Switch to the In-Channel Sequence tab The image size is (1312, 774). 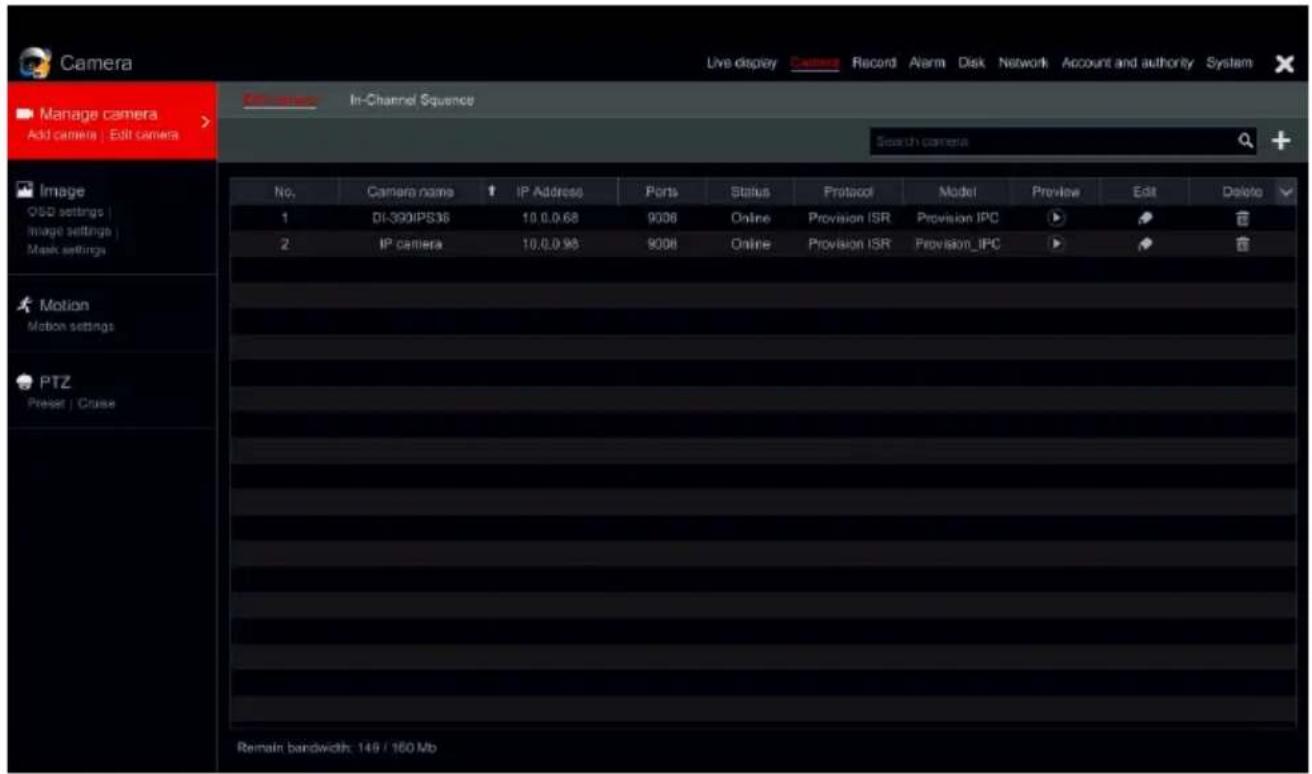(x=411, y=100)
